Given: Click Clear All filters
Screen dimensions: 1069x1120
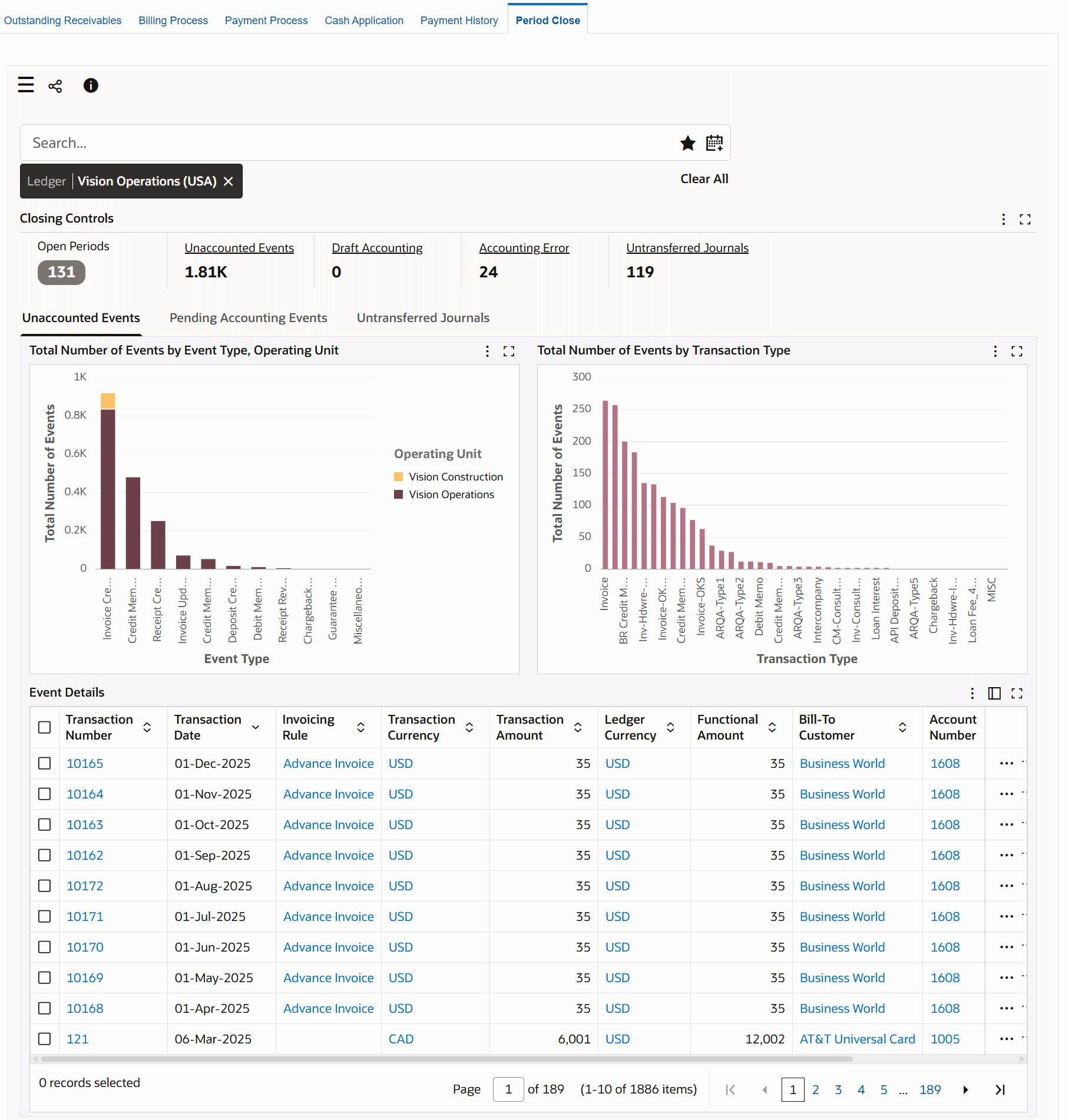Looking at the screenshot, I should [x=704, y=179].
